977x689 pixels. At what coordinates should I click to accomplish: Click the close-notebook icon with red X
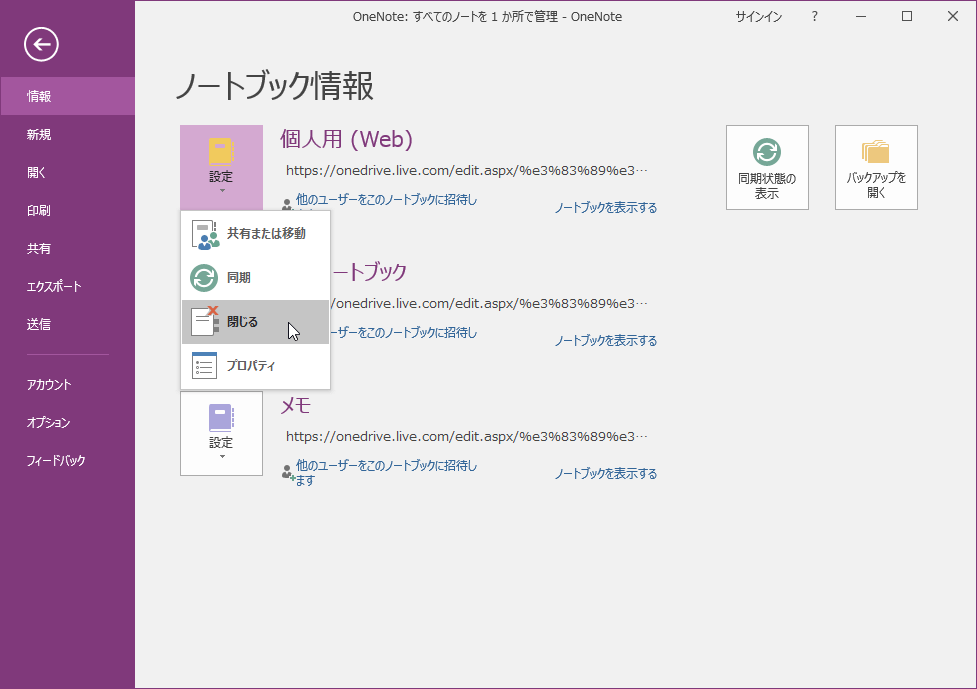pos(205,321)
